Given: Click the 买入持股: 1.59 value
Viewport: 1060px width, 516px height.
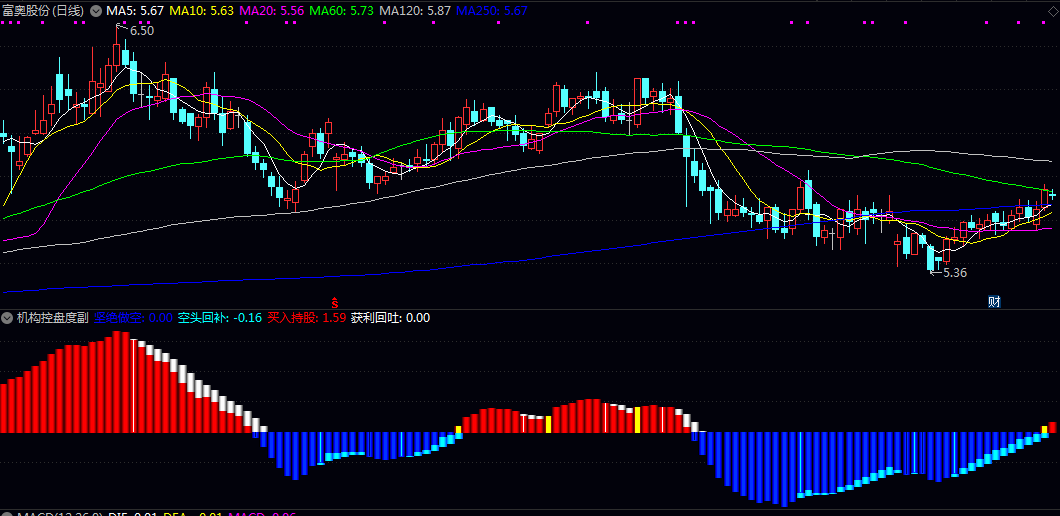Looking at the screenshot, I should [306, 318].
